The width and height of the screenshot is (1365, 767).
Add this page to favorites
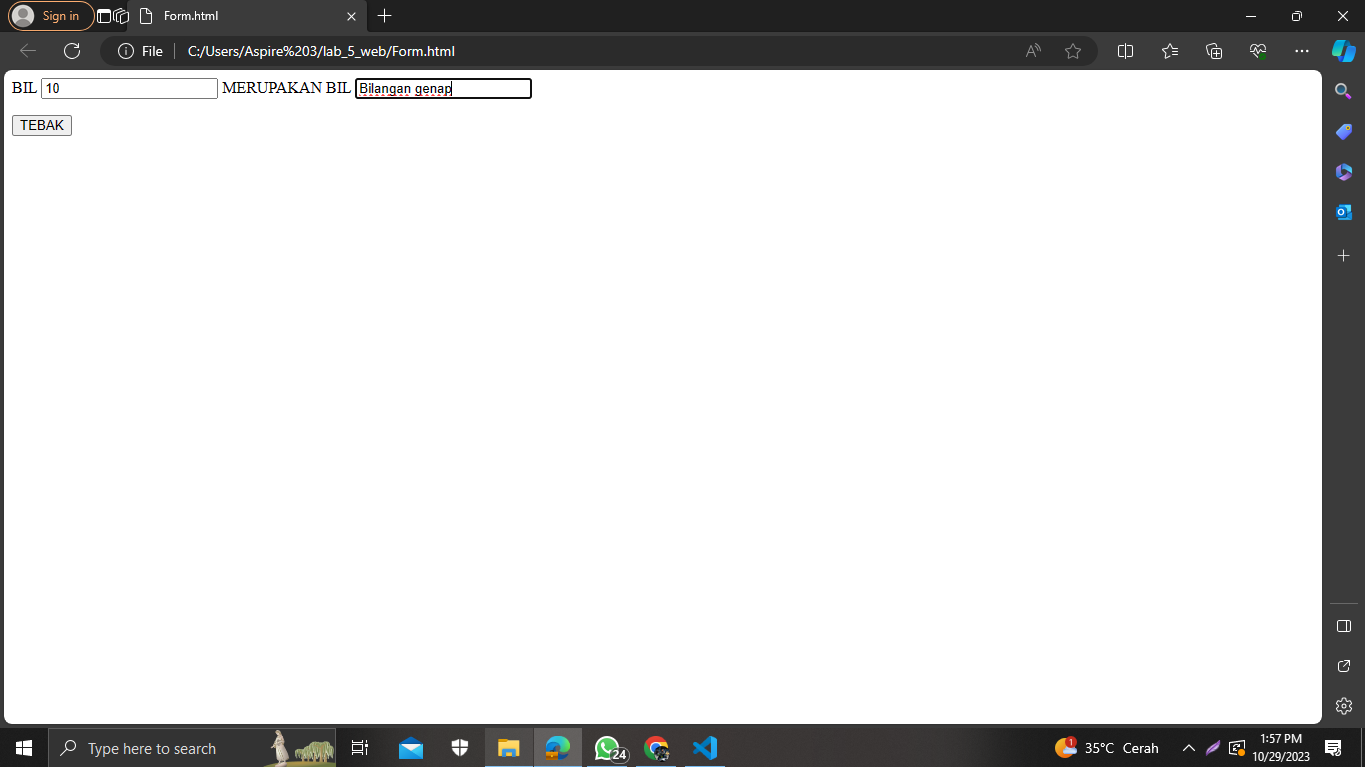tap(1072, 50)
